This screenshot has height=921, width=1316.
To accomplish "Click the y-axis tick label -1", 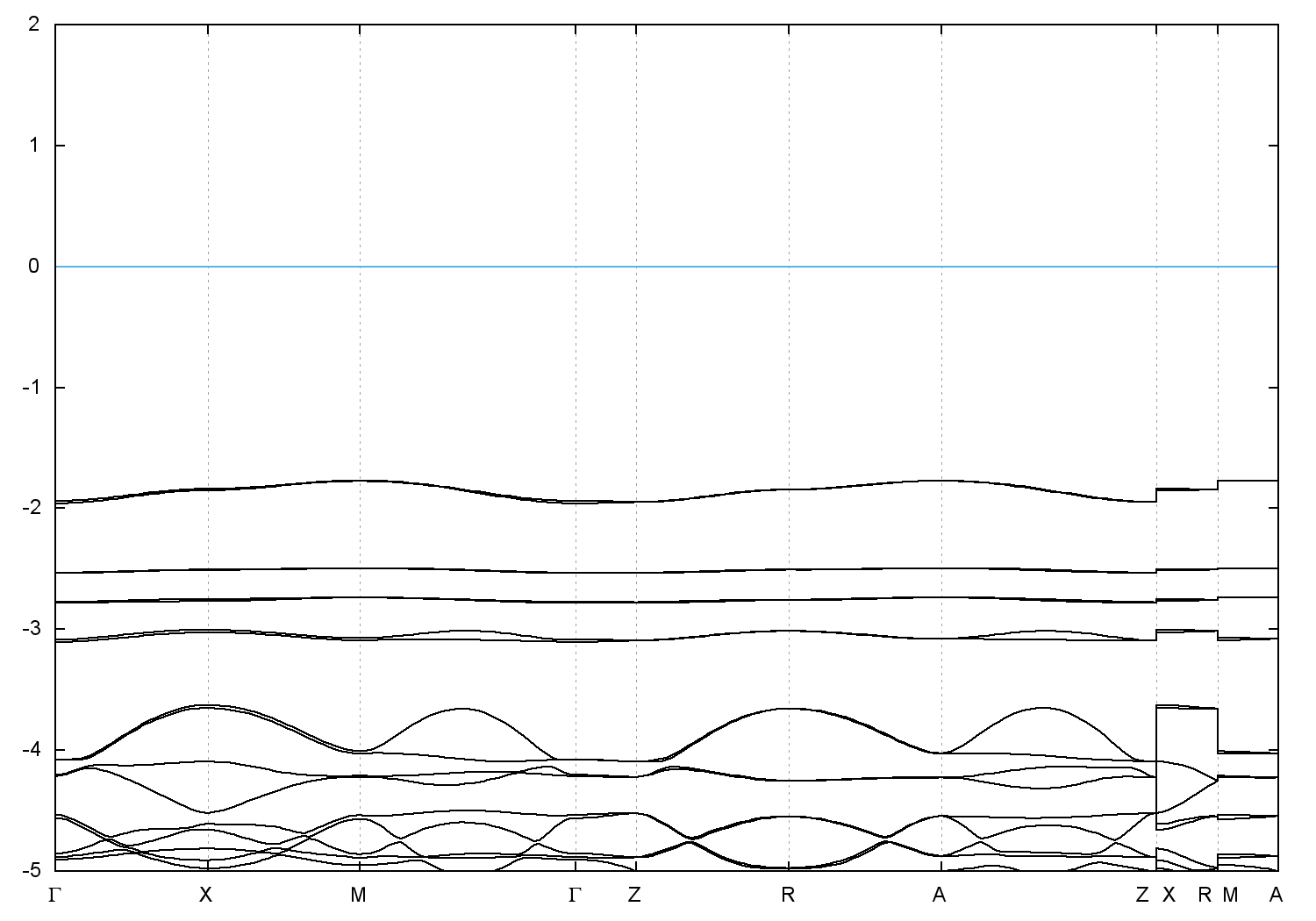I will [32, 387].
